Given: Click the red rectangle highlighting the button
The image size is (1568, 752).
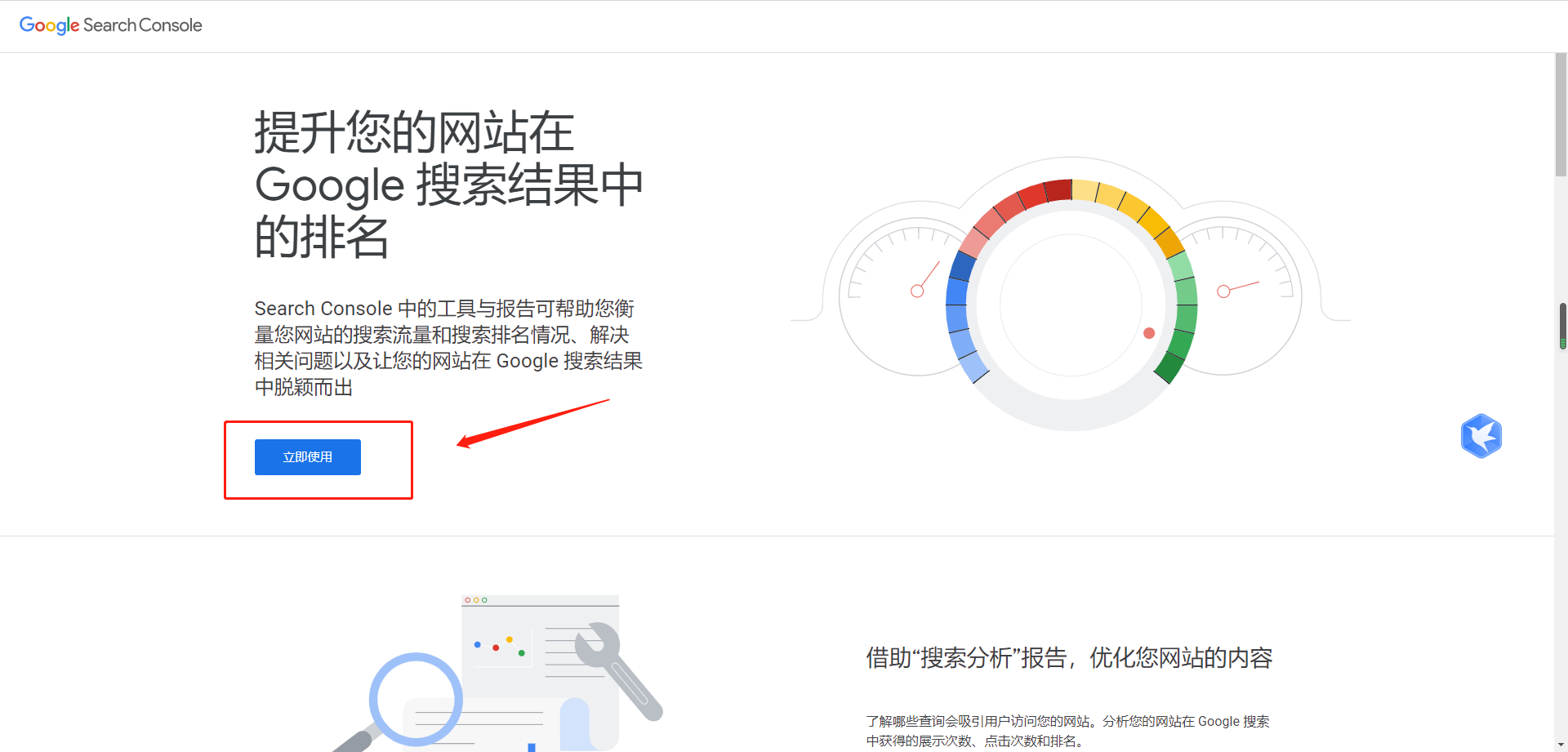Looking at the screenshot, I should (318, 423).
